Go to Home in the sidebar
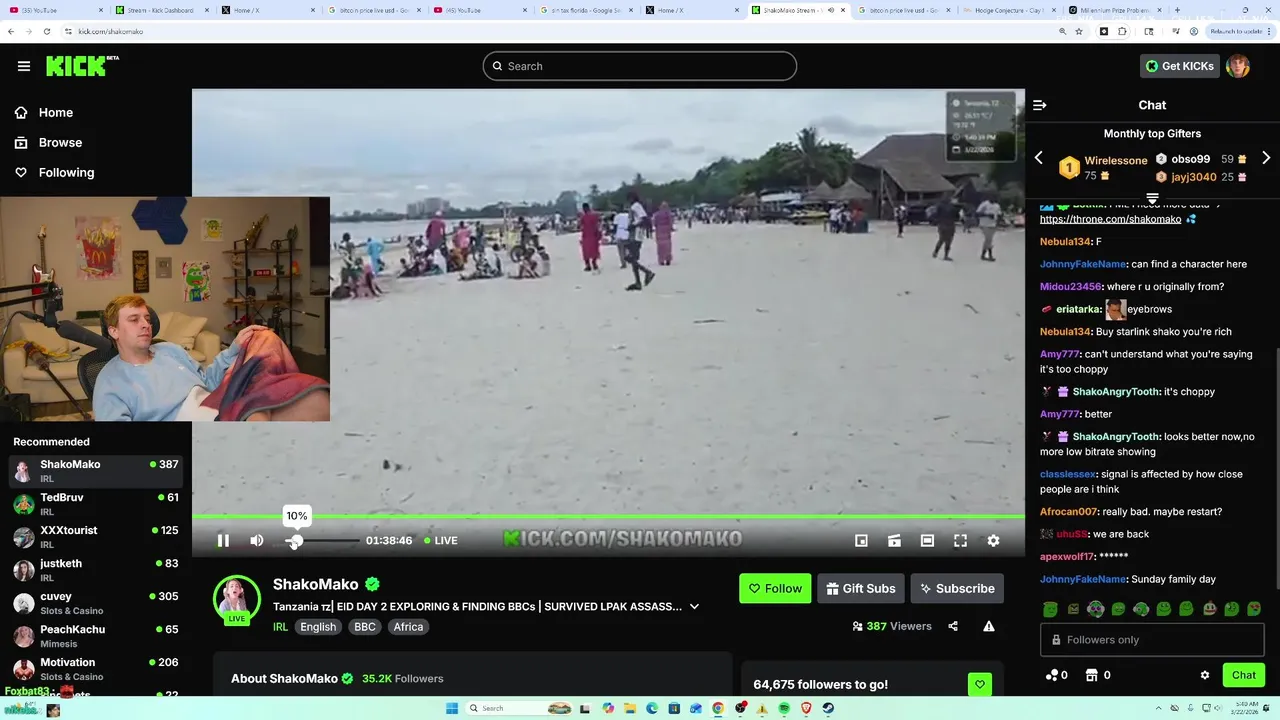 click(45, 112)
